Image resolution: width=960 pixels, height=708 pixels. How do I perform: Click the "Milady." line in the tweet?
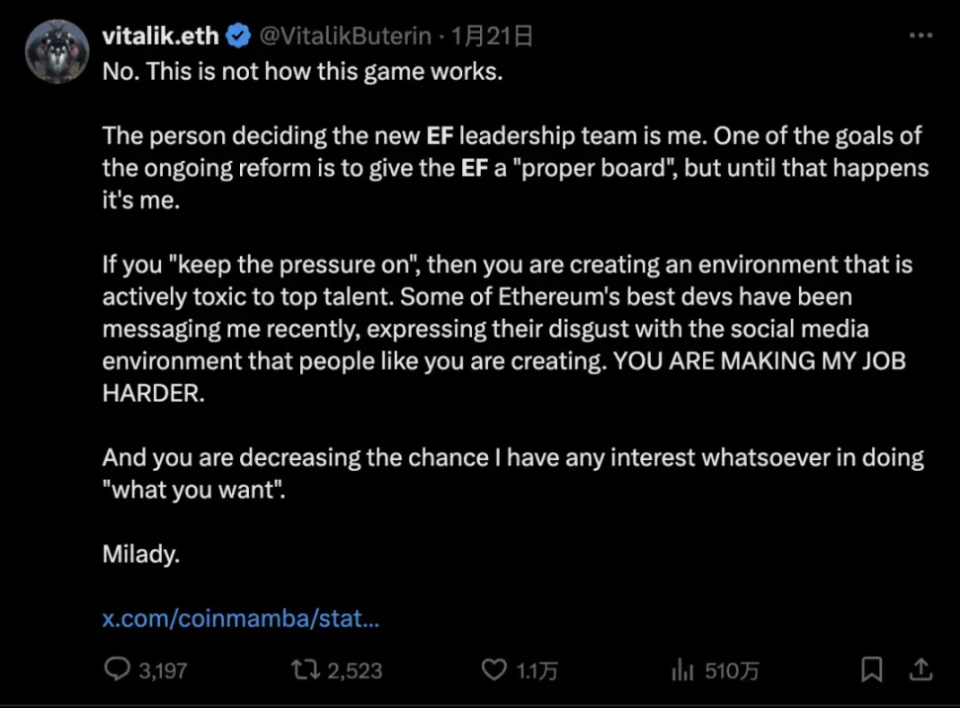[x=141, y=554]
